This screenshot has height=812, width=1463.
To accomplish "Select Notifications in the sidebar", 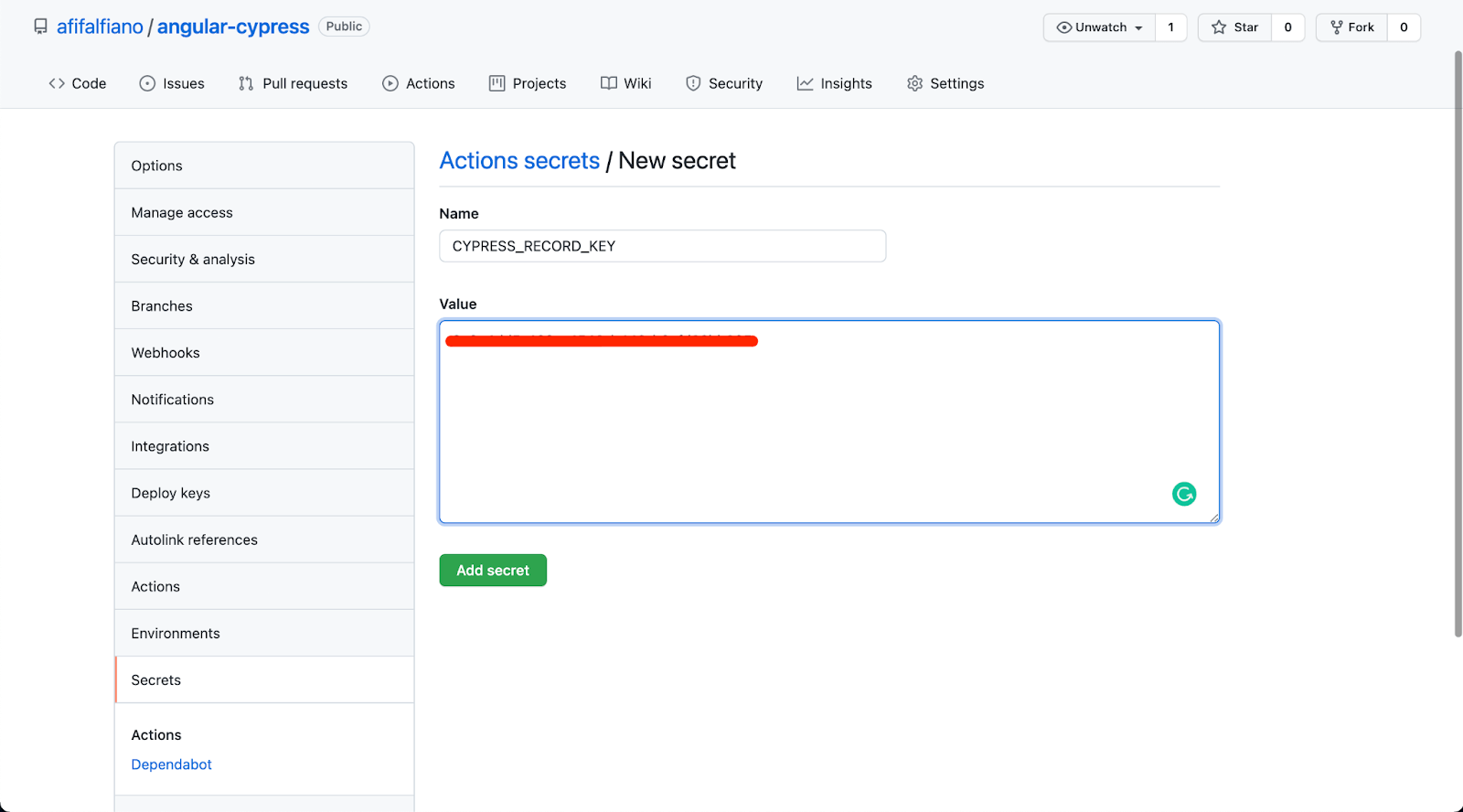I will coord(264,399).
